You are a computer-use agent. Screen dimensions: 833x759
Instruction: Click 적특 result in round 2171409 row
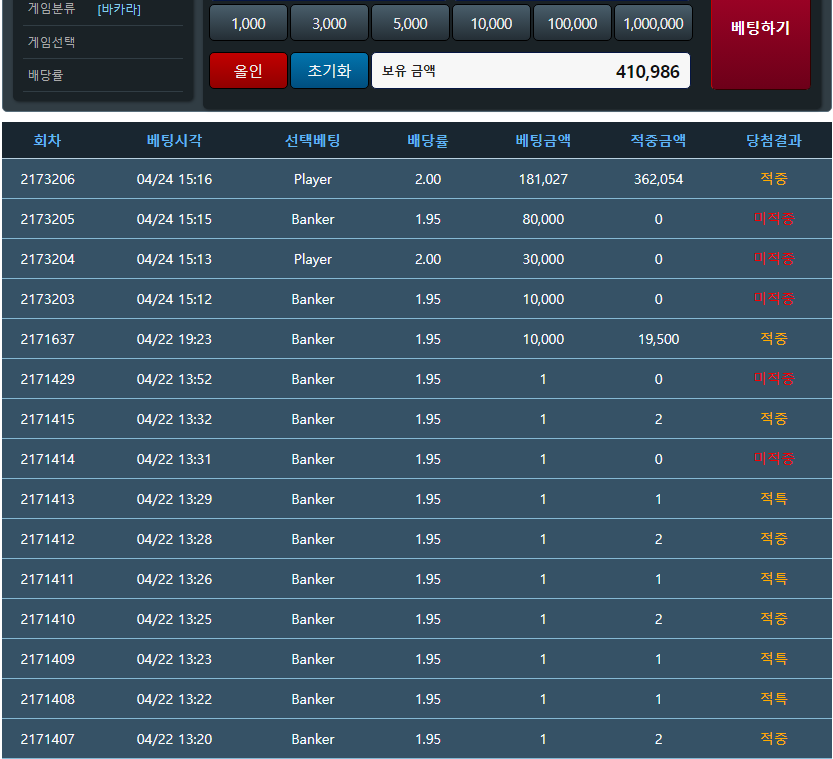point(774,659)
